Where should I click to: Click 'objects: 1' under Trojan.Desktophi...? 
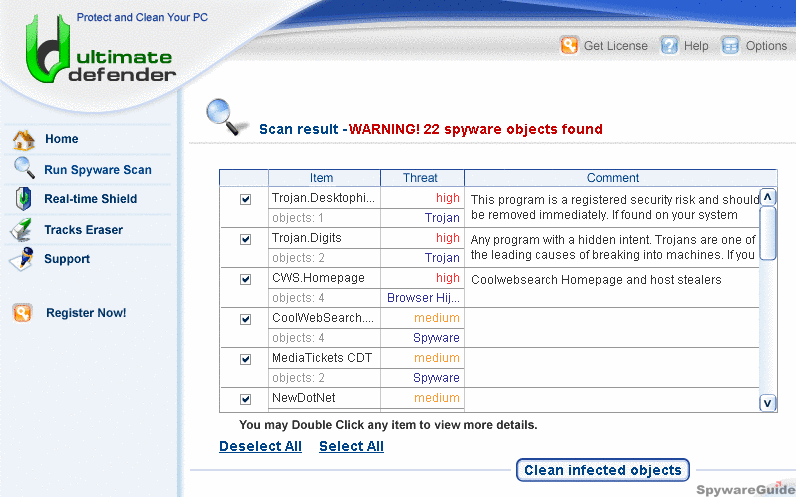pos(297,218)
